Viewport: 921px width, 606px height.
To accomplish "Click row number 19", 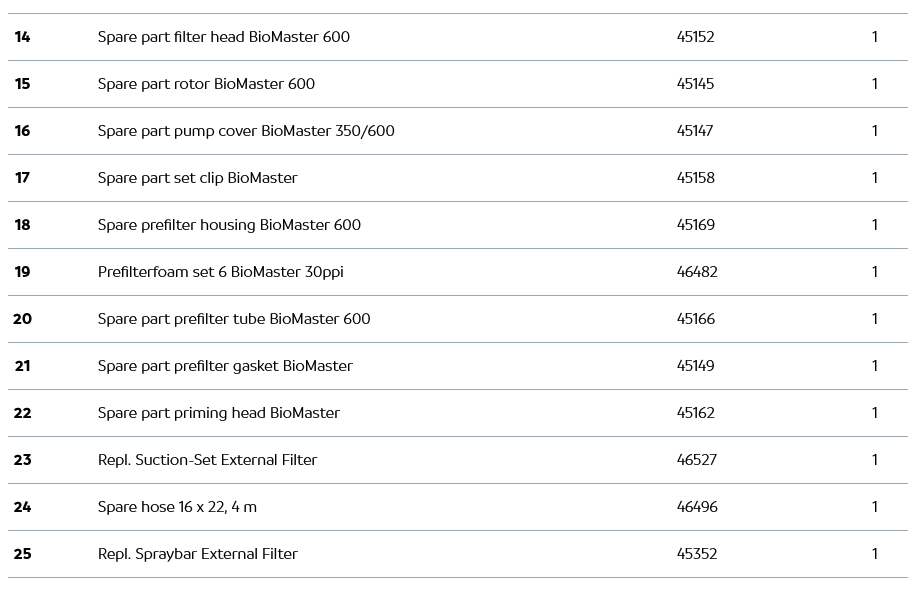I will click(22, 272).
